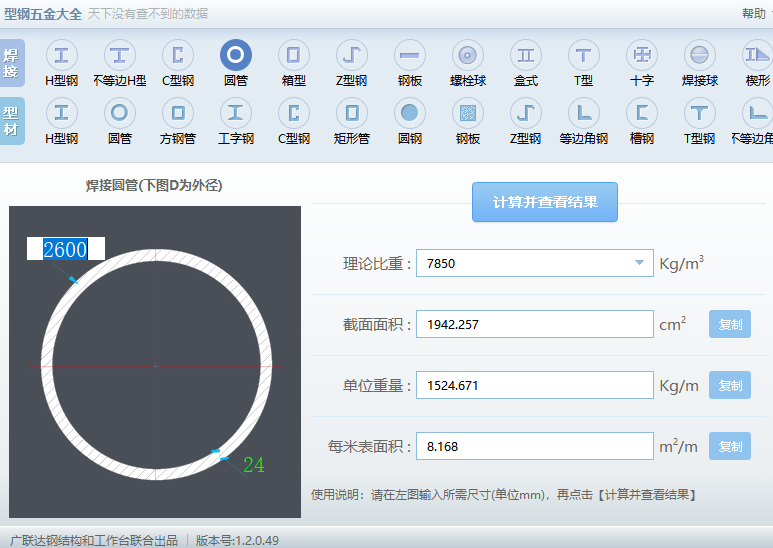Click 广联达钢结构和工作台联合出品 status text
773x548 pixels.
[94, 541]
